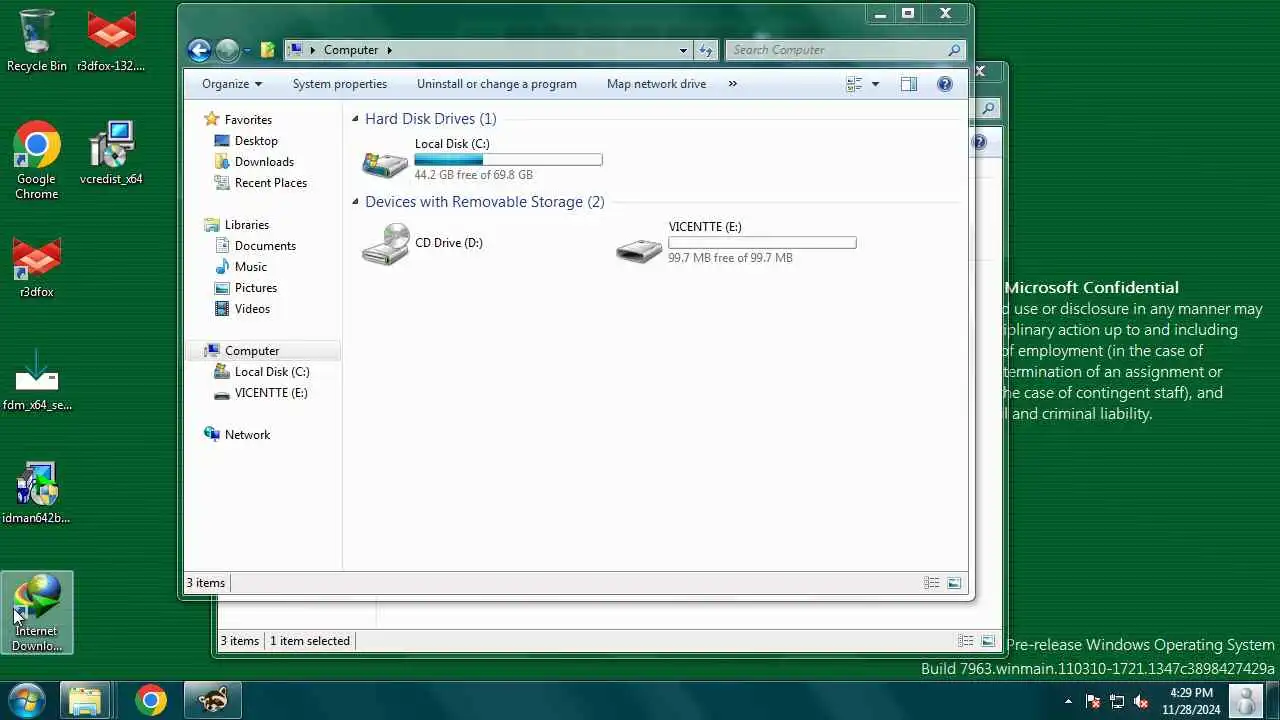Open the Action Center flag tray icon
The width and height of the screenshot is (1280, 720).
(x=1093, y=701)
